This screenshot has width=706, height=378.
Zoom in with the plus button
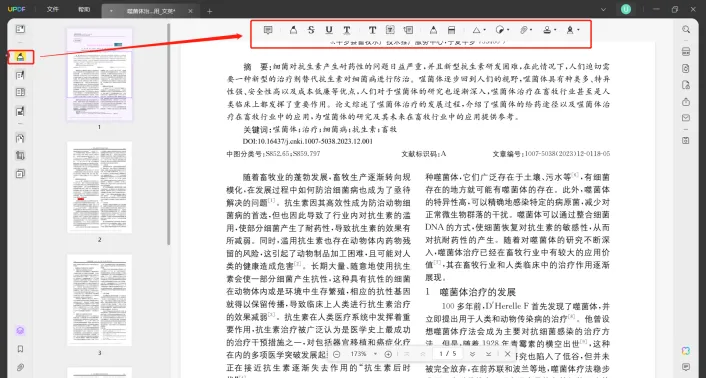click(x=388, y=354)
